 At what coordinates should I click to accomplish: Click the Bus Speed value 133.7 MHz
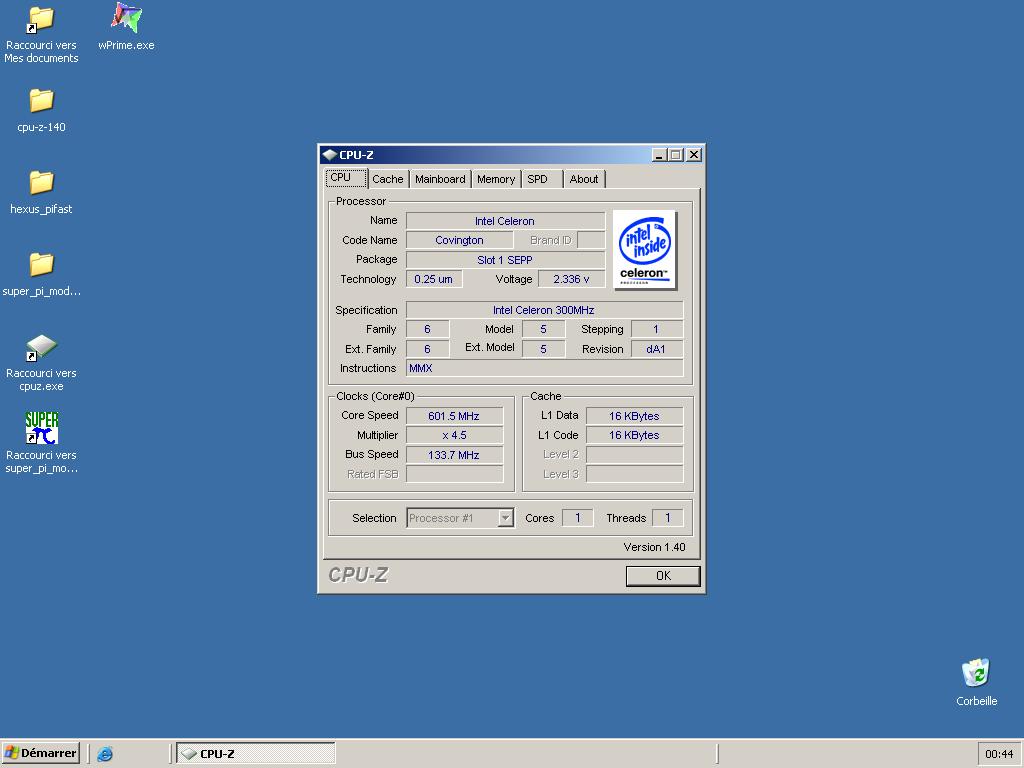[x=454, y=455]
